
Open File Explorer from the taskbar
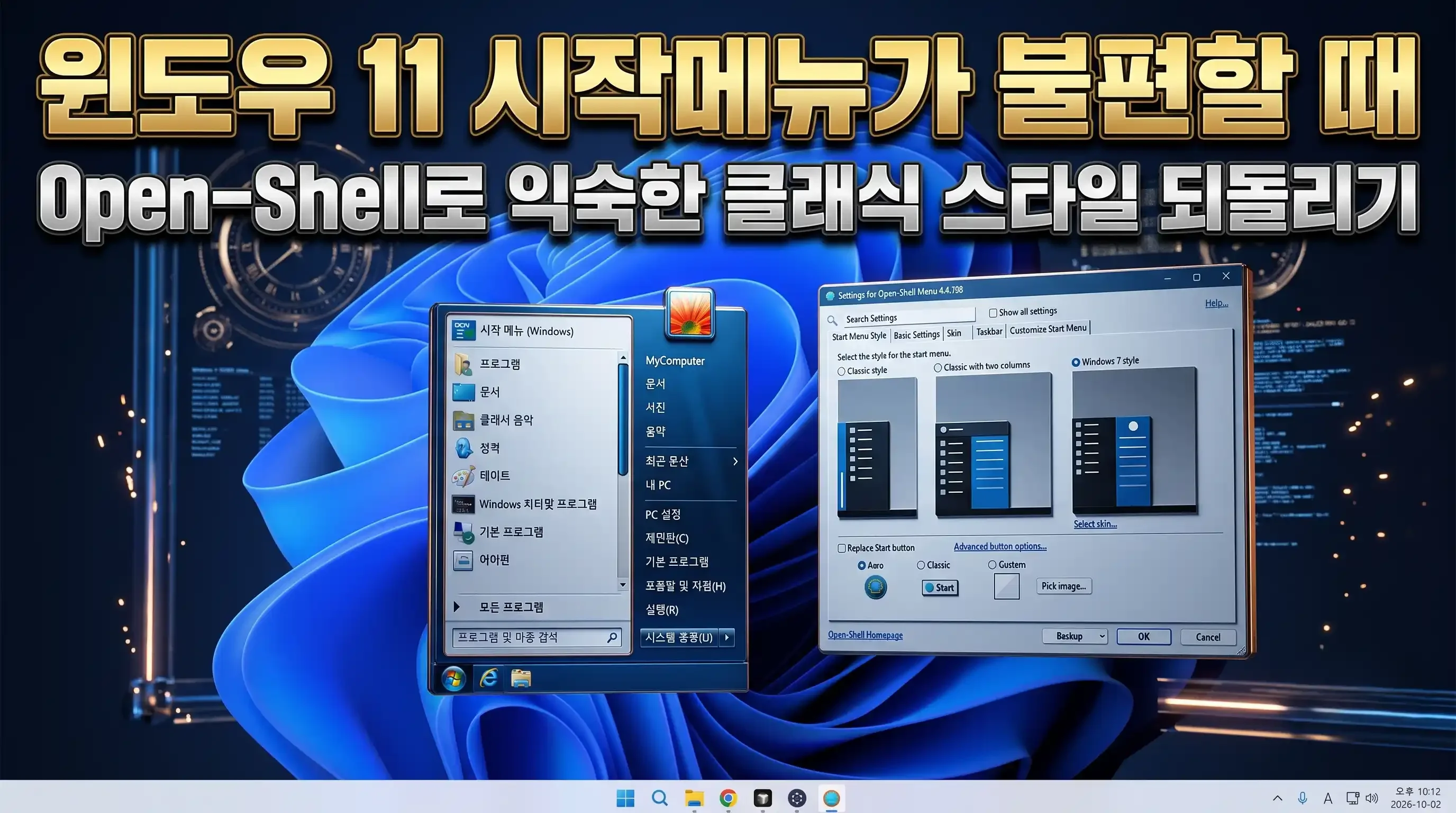coord(694,798)
